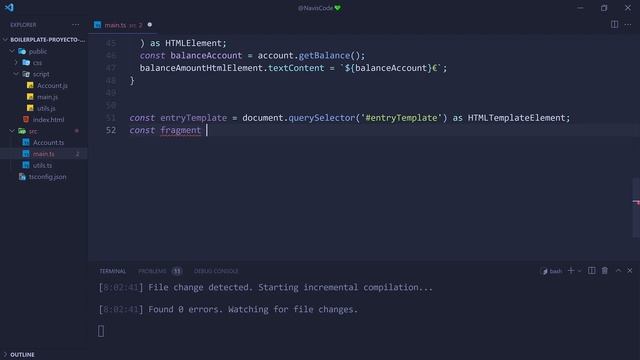Click the Account.js JavaScript icon
This screenshot has height=360, width=640.
pyautogui.click(x=30, y=85)
